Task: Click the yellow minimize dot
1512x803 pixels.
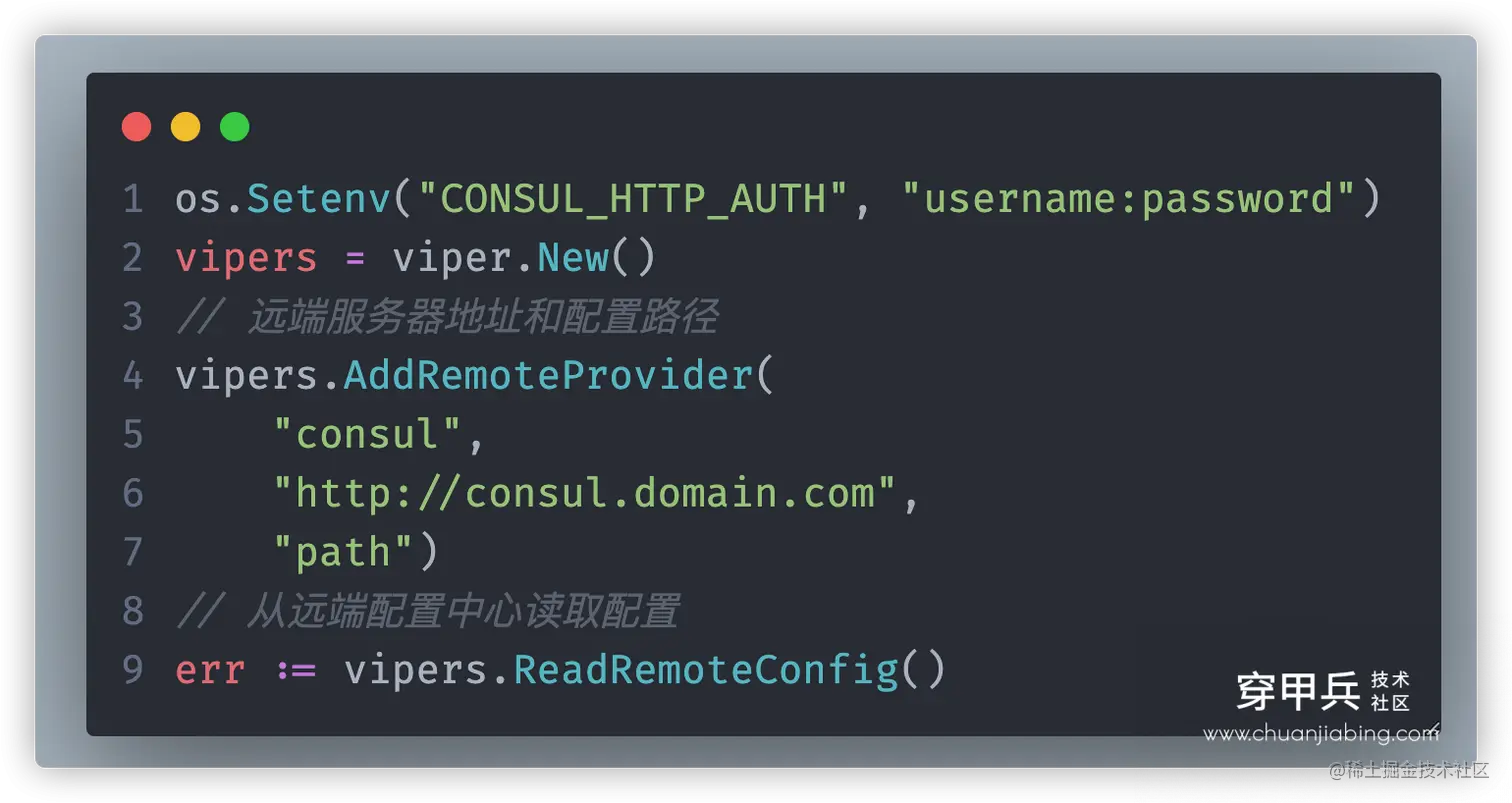Action: 185,127
